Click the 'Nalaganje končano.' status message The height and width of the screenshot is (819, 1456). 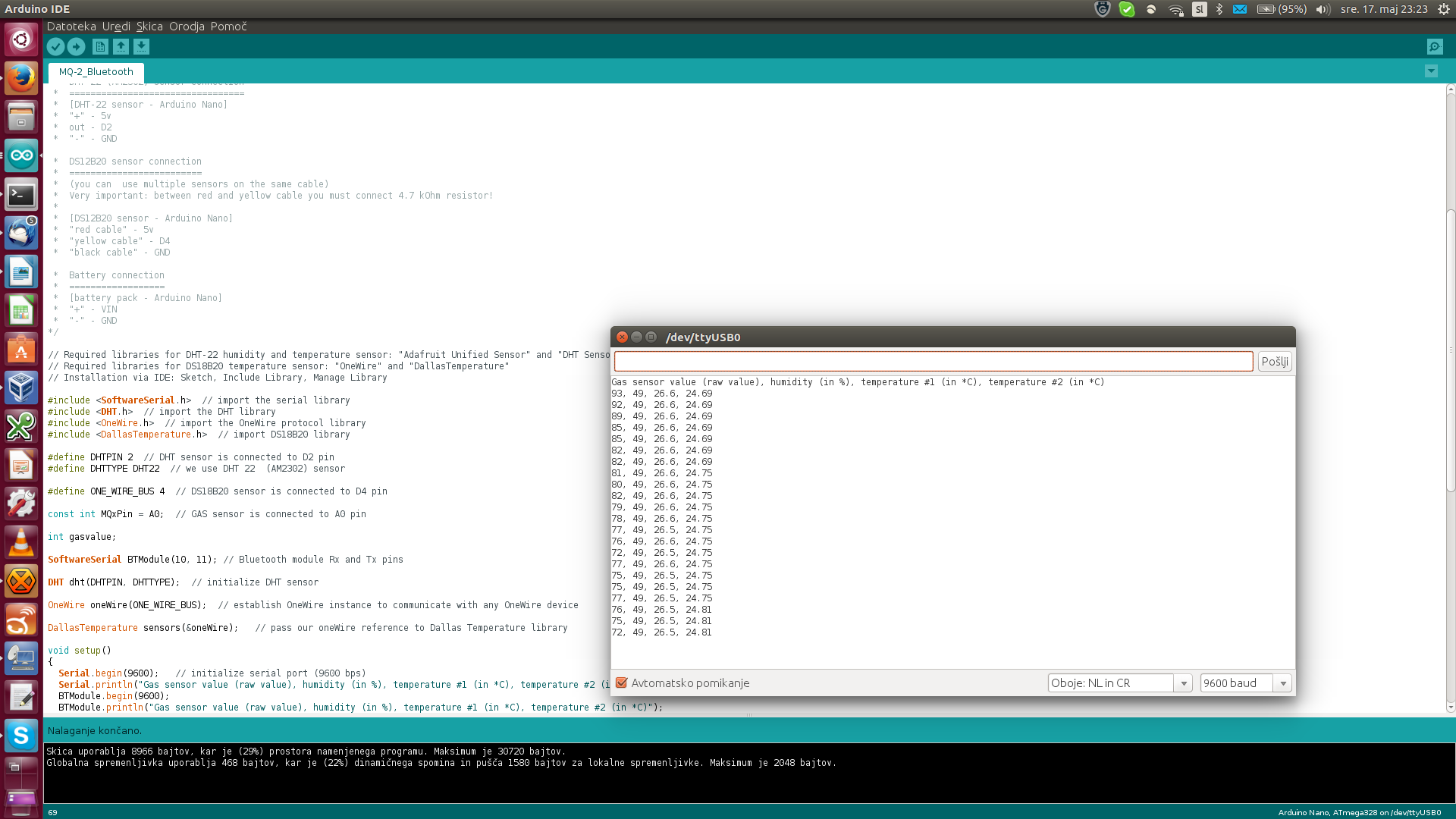pyautogui.click(x=94, y=730)
